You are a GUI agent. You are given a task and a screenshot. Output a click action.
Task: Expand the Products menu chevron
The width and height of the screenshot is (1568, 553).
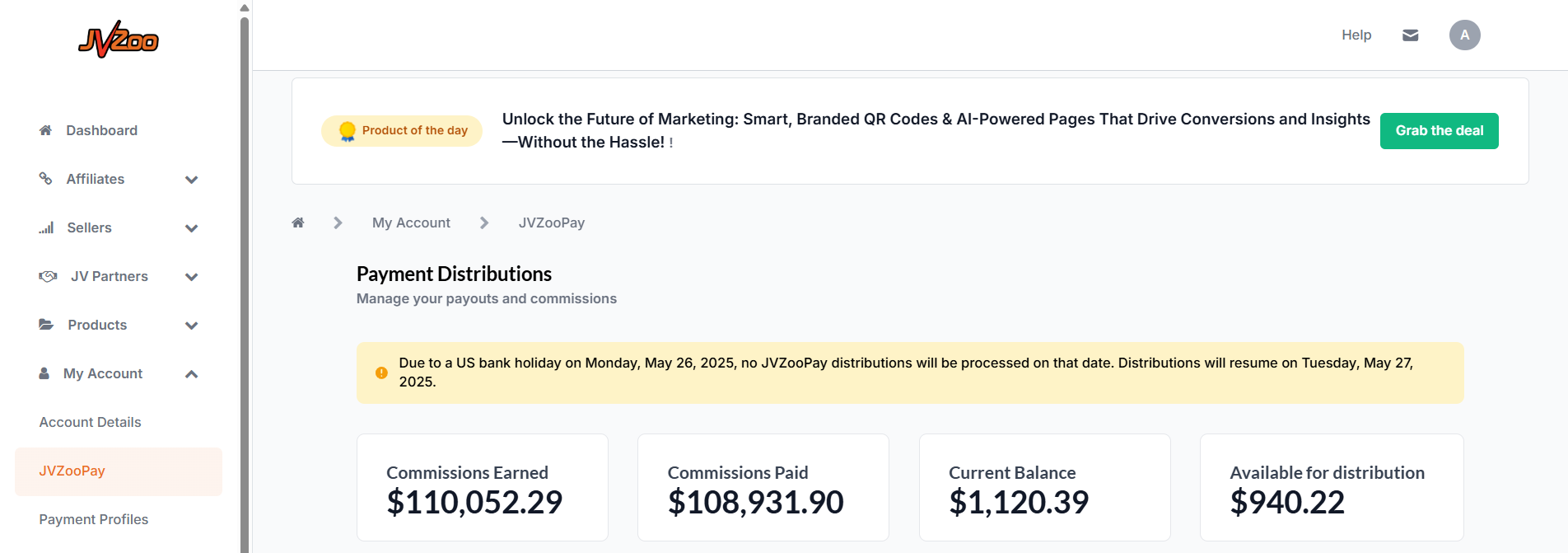192,326
